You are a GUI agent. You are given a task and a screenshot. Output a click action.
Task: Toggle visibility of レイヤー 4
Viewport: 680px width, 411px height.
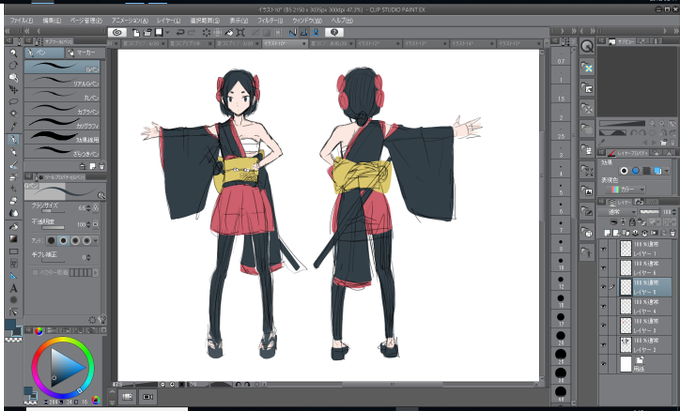point(603,307)
